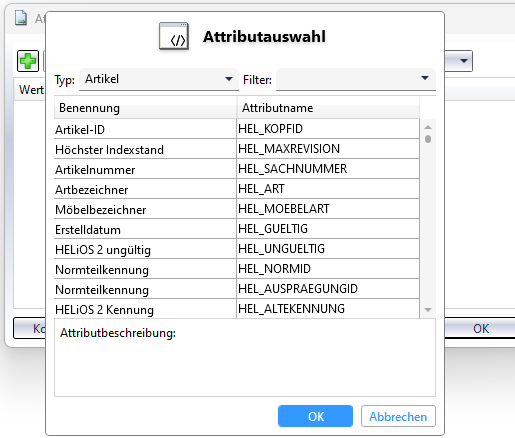
Task: Open the Filter dropdown
Action: tap(356, 79)
